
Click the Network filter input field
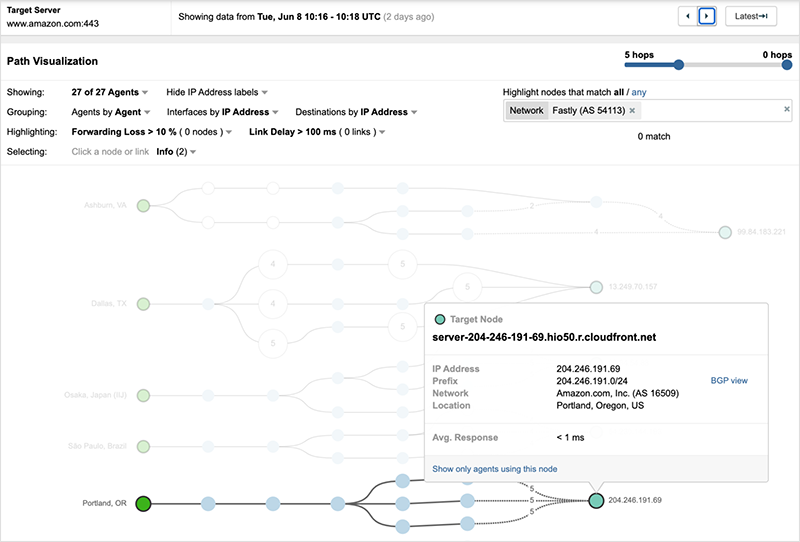(x=710, y=111)
